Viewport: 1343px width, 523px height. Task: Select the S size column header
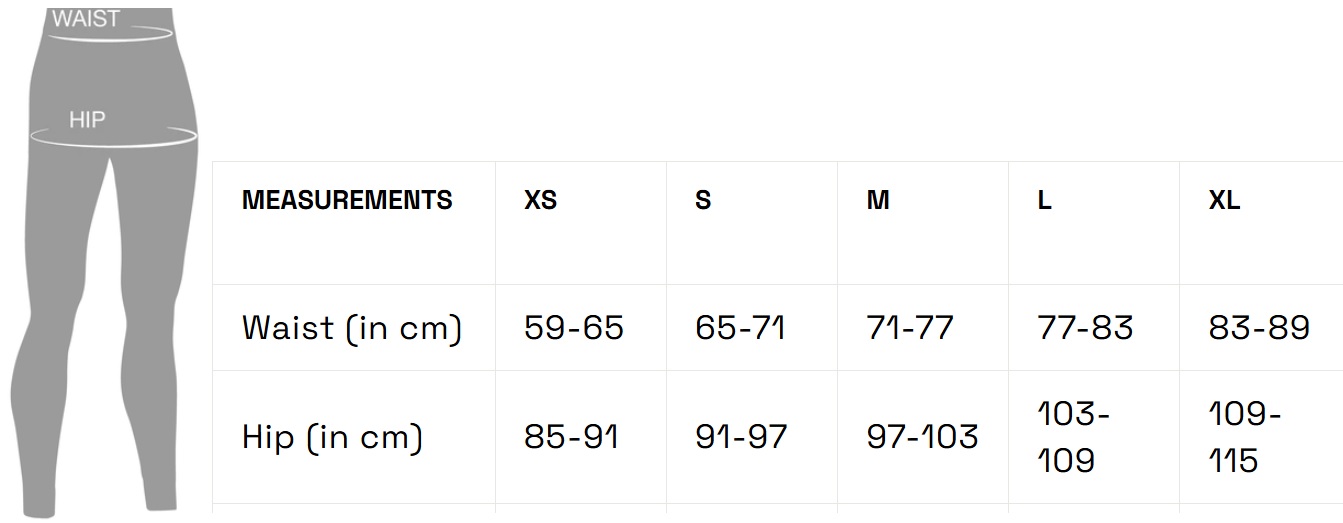[703, 200]
